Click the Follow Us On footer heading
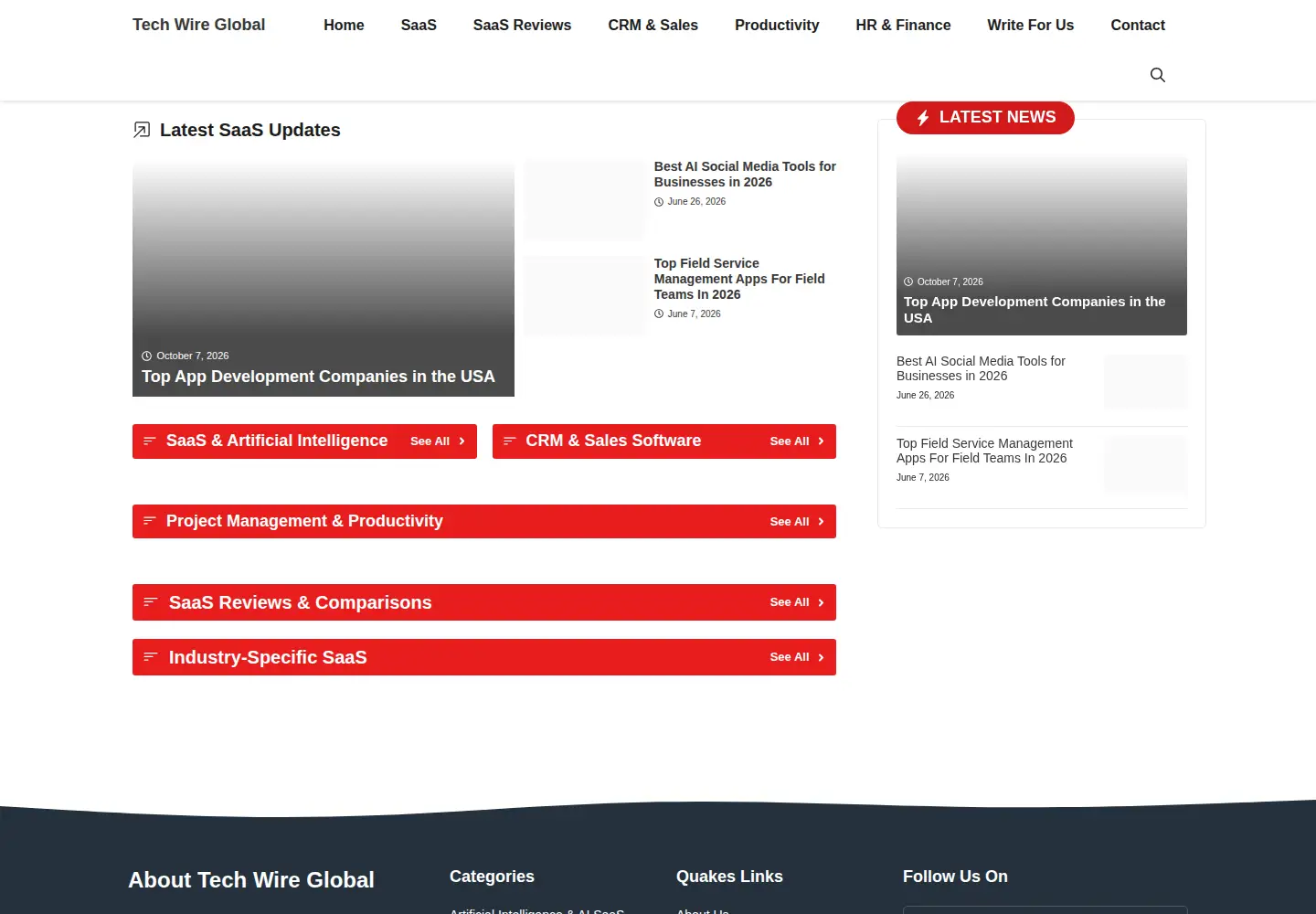The image size is (1316, 914). click(955, 877)
